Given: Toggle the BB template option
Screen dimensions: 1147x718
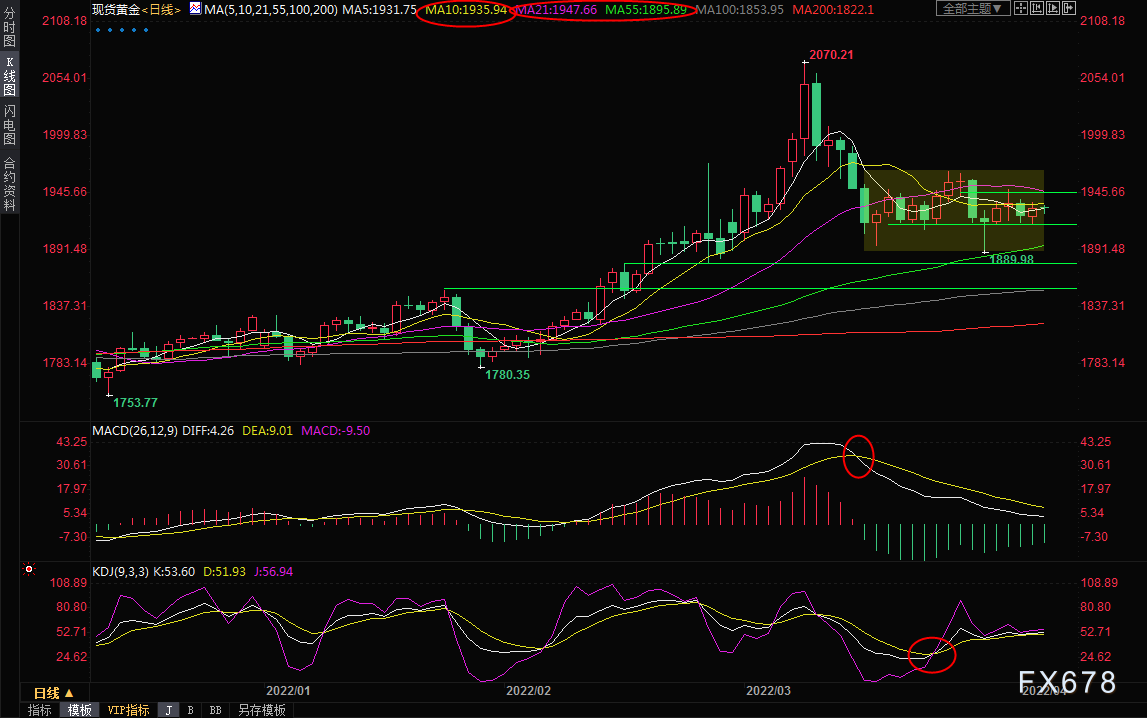Looking at the screenshot, I should [x=215, y=710].
